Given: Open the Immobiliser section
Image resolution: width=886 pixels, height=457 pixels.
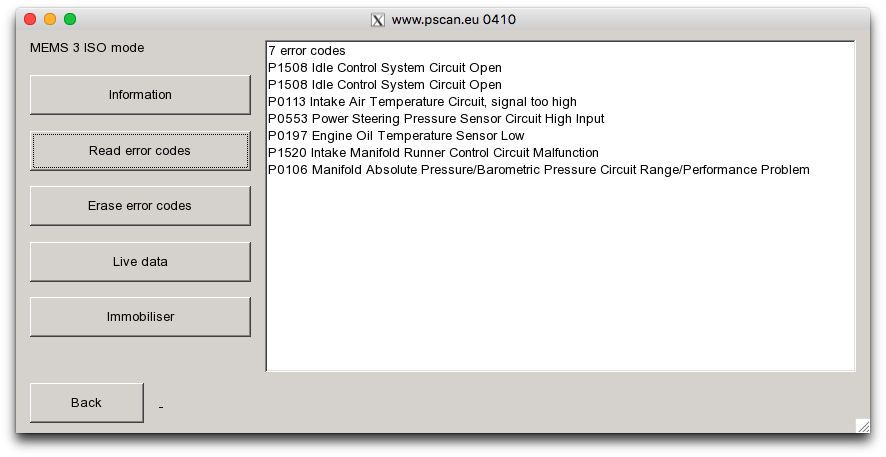Looking at the screenshot, I should (x=140, y=317).
